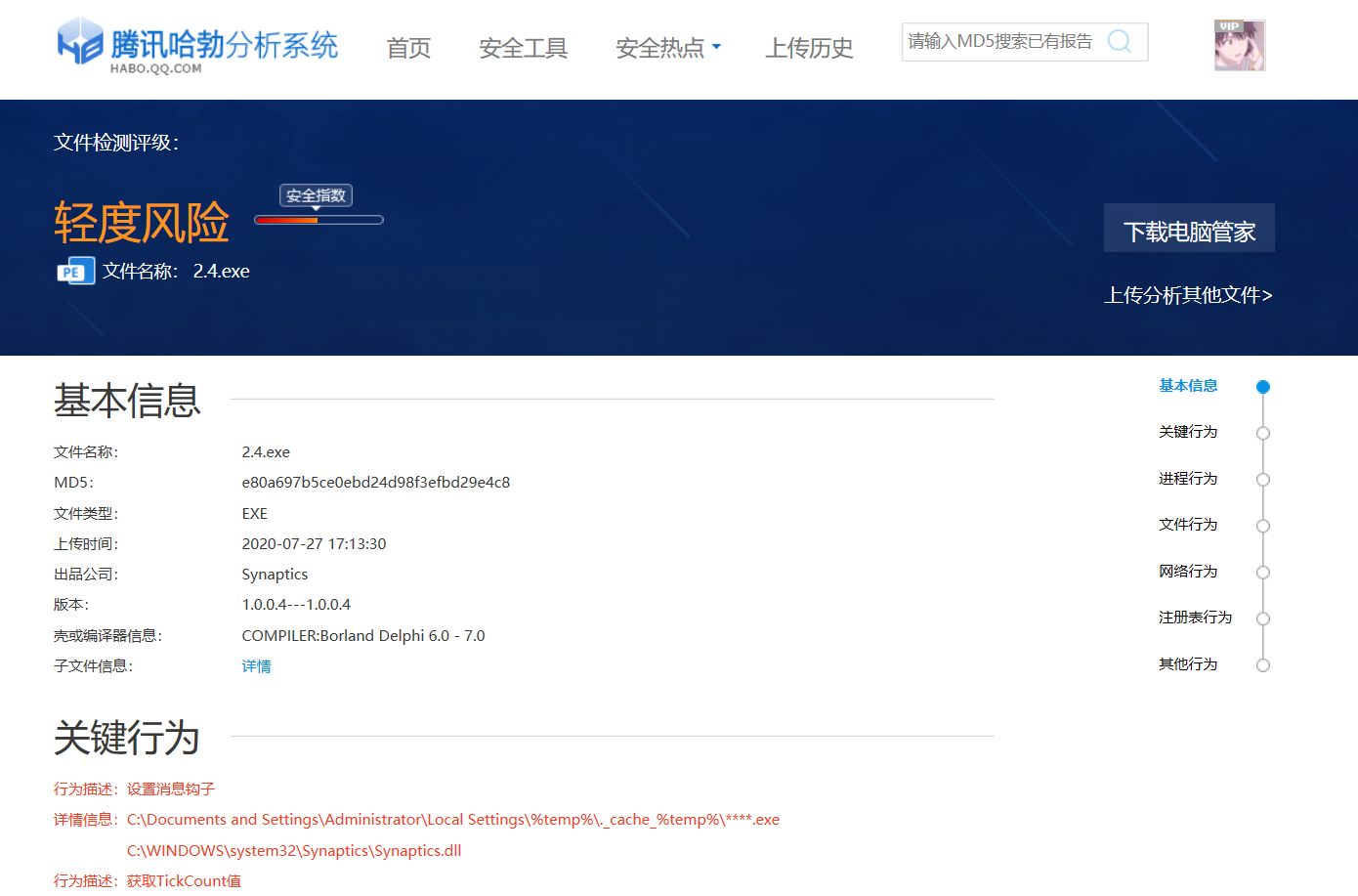Open the 上传历史 page
Viewport: 1358px width, 896px height.
[x=809, y=48]
